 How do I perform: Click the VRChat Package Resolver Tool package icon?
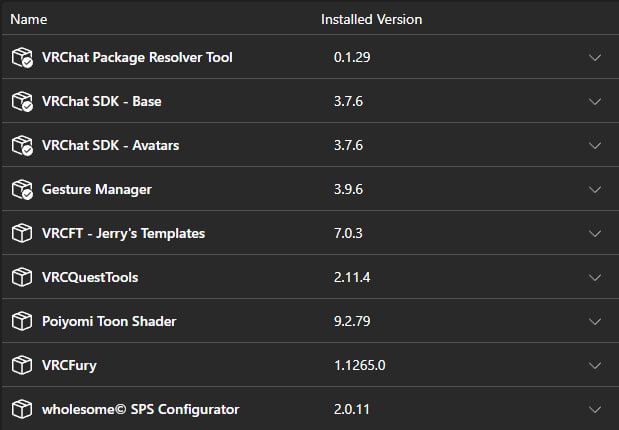[x=23, y=57]
